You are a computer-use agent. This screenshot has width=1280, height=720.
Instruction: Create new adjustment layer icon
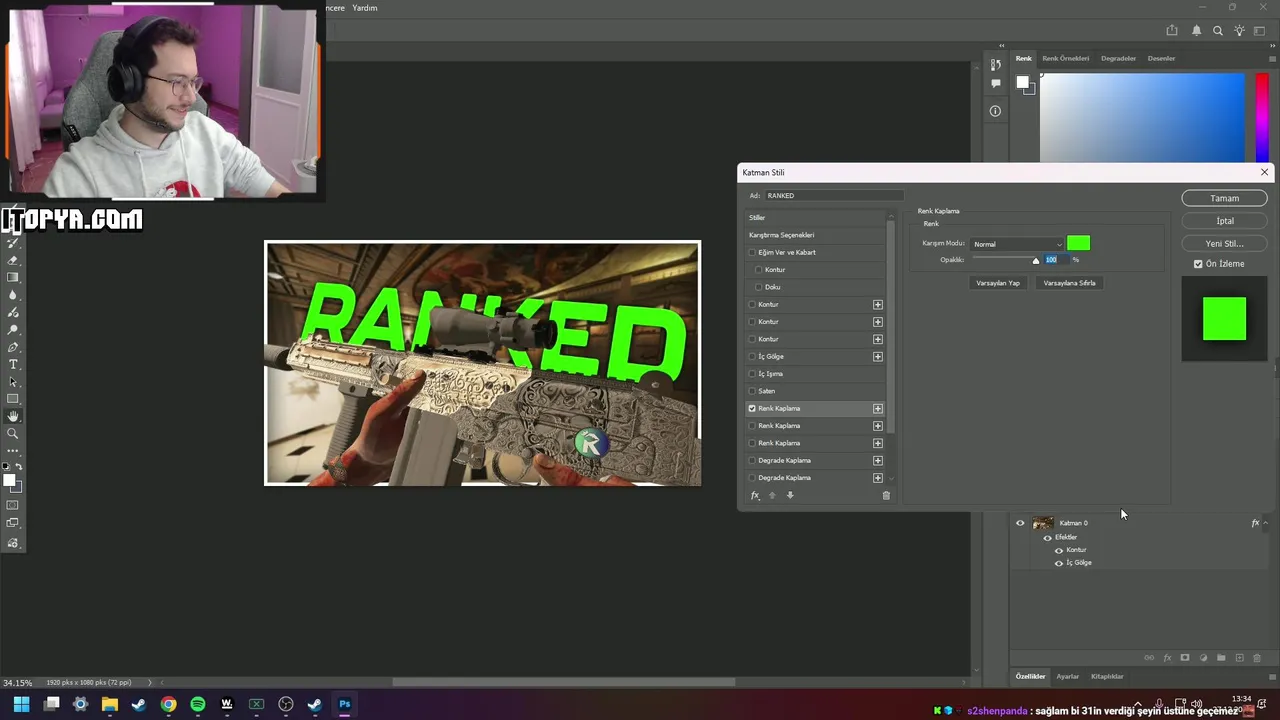(x=1203, y=658)
